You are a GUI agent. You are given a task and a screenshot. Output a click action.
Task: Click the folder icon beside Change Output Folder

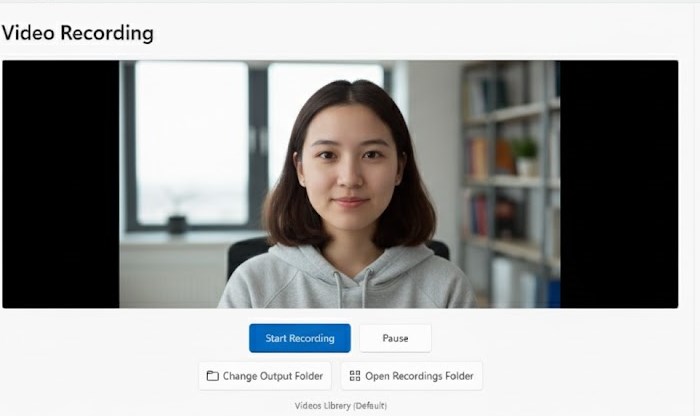click(212, 376)
